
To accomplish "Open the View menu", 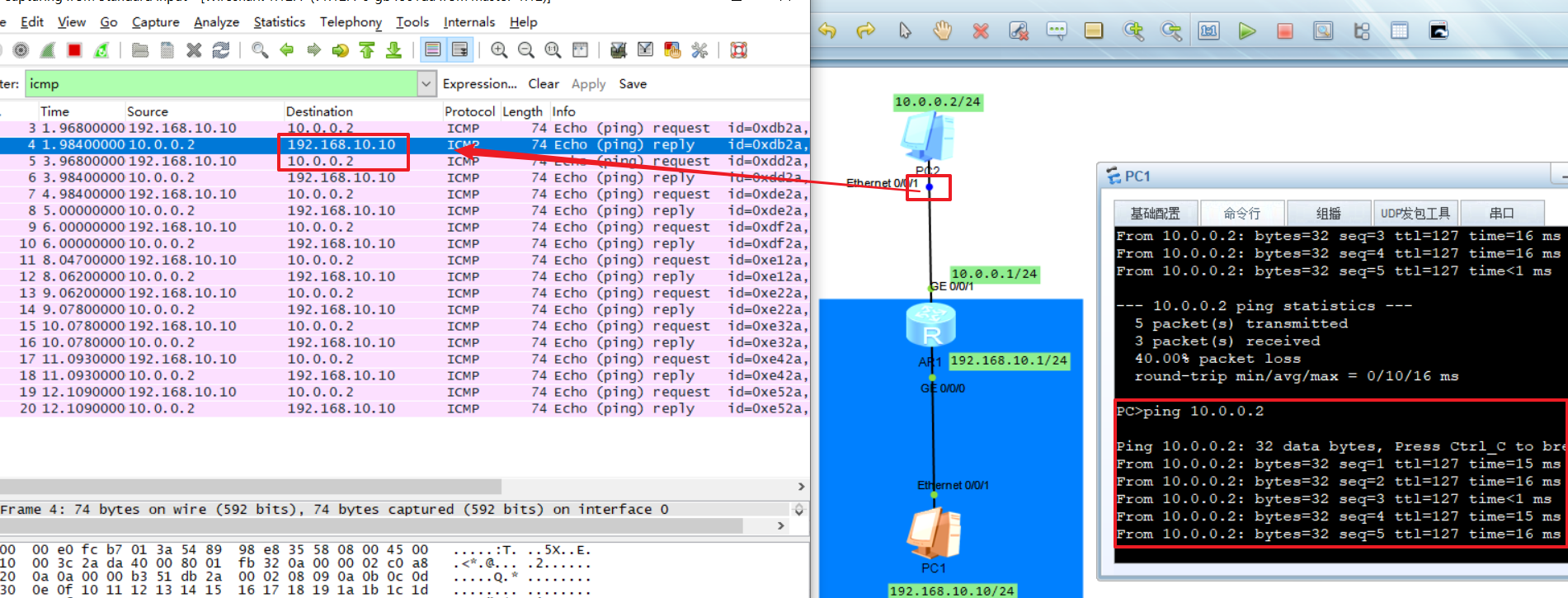I will (x=72, y=21).
